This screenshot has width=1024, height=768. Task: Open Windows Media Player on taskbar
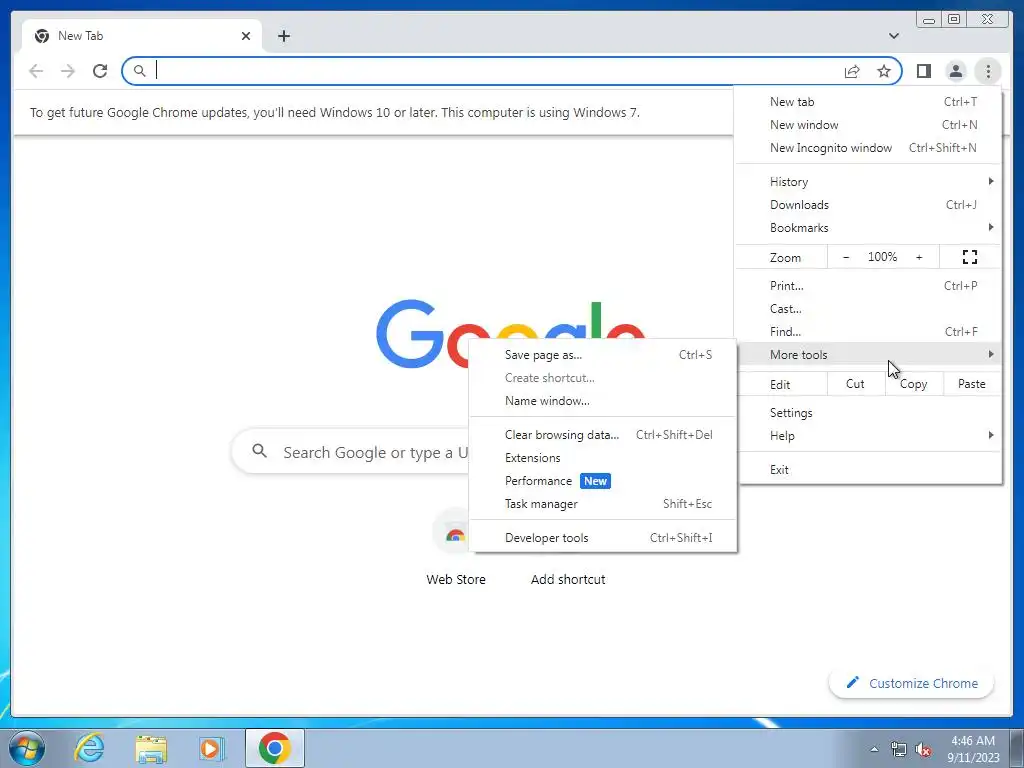[211, 748]
